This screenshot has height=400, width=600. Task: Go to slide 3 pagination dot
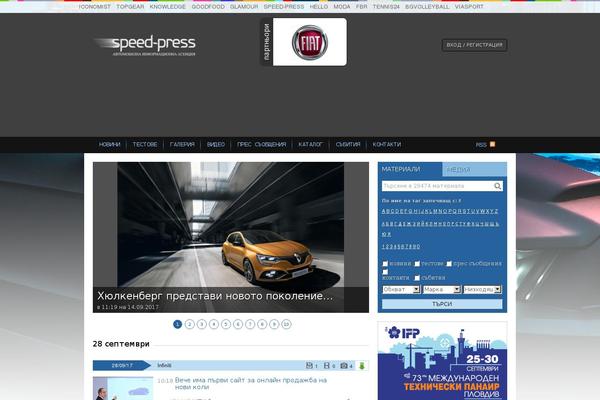click(202, 324)
